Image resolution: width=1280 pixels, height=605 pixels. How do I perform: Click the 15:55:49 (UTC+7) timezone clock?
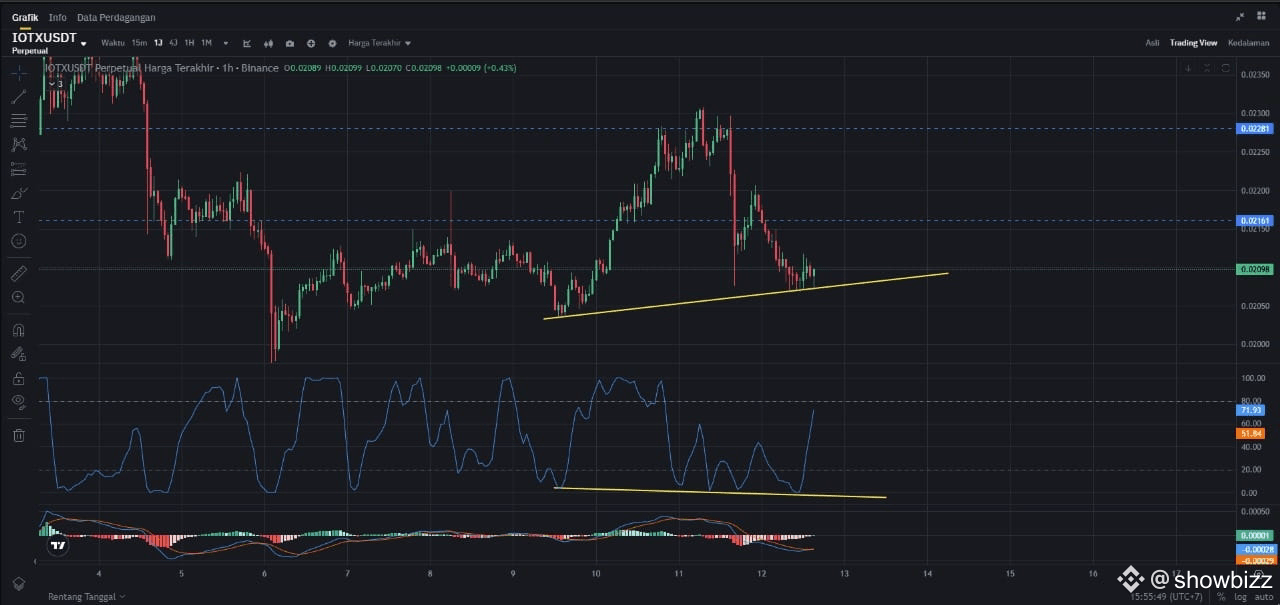point(1169,597)
